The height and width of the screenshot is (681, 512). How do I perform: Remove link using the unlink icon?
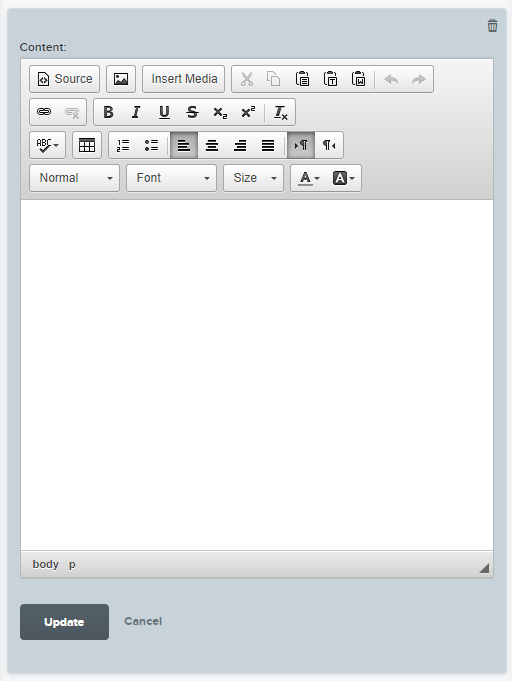point(72,112)
